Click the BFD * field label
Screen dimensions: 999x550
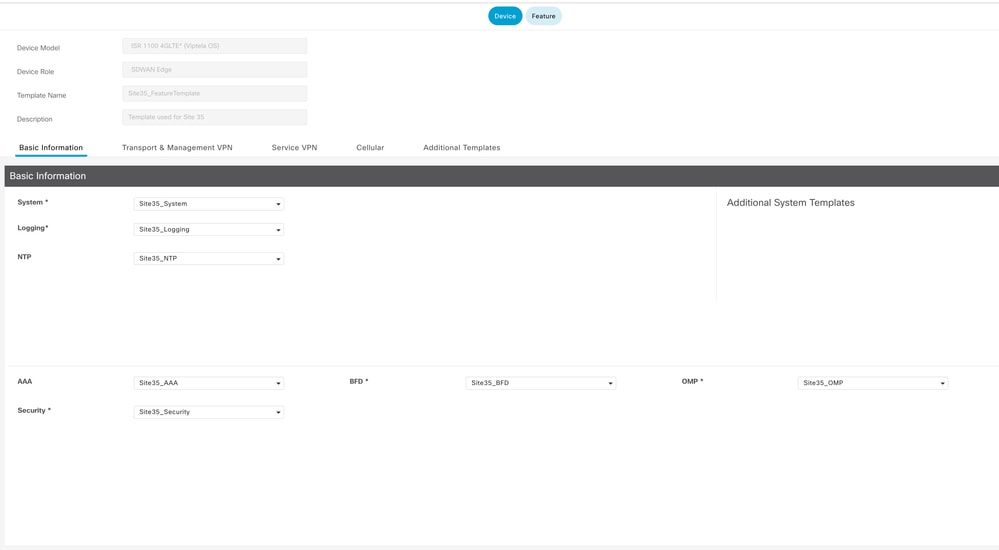(359, 381)
